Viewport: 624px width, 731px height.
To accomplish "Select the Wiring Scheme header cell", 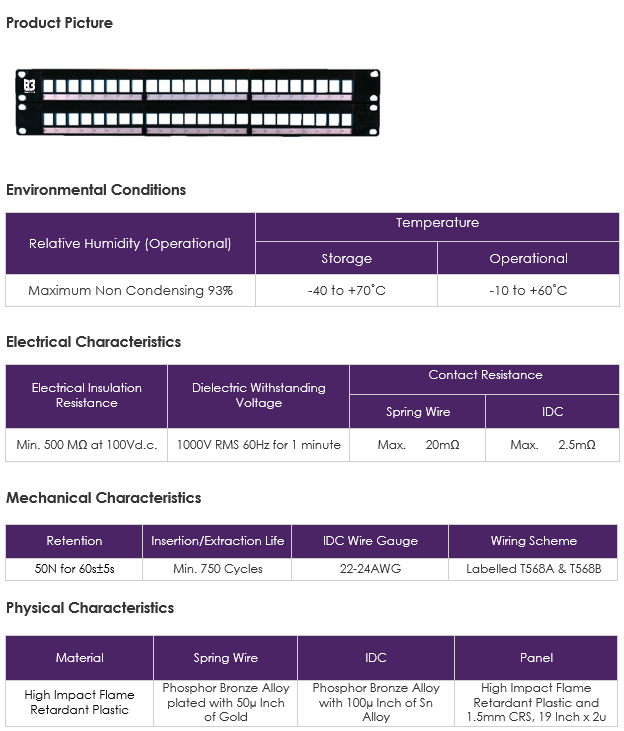I will [x=534, y=541].
